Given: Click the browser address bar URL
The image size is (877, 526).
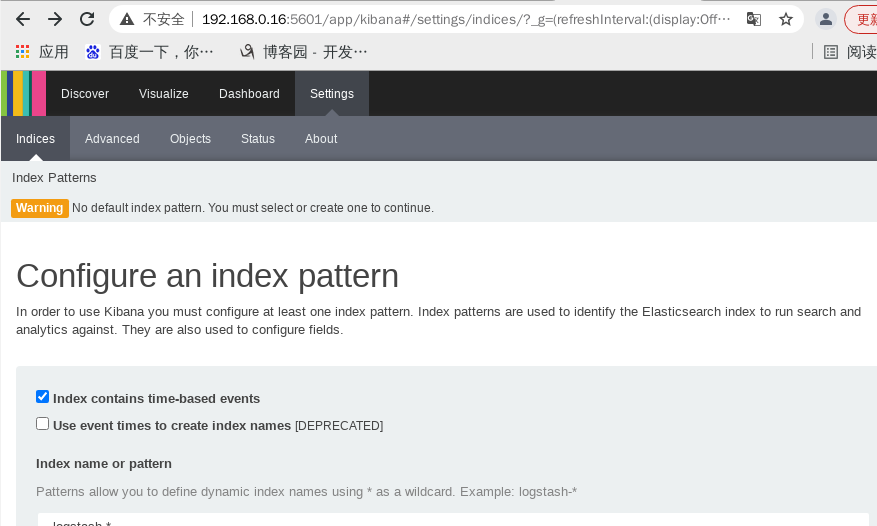Looking at the screenshot, I should [x=465, y=20].
